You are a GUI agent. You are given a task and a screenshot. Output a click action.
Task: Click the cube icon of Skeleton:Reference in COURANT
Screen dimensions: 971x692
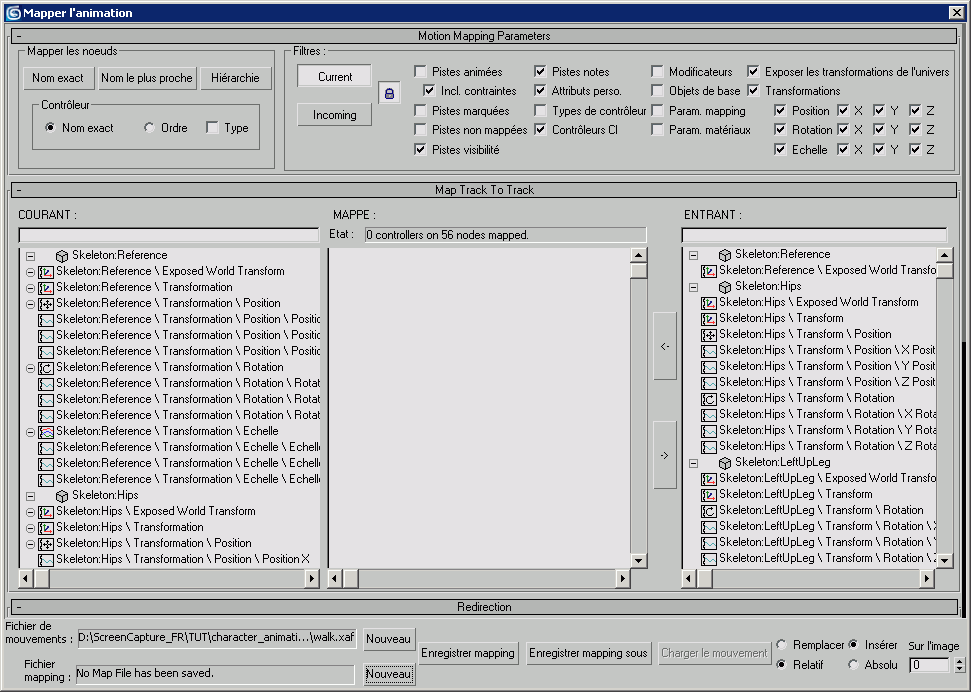click(62, 255)
